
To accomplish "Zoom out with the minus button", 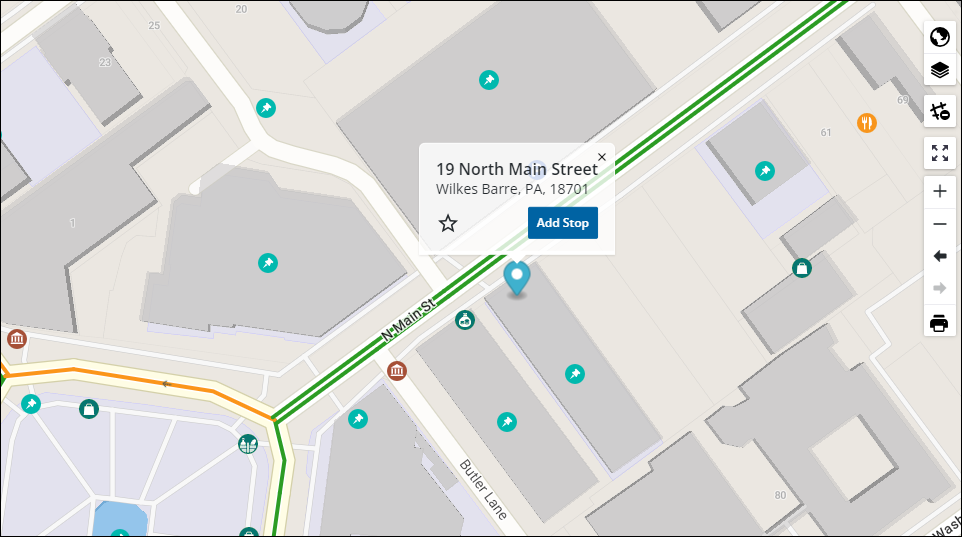I will click(939, 224).
